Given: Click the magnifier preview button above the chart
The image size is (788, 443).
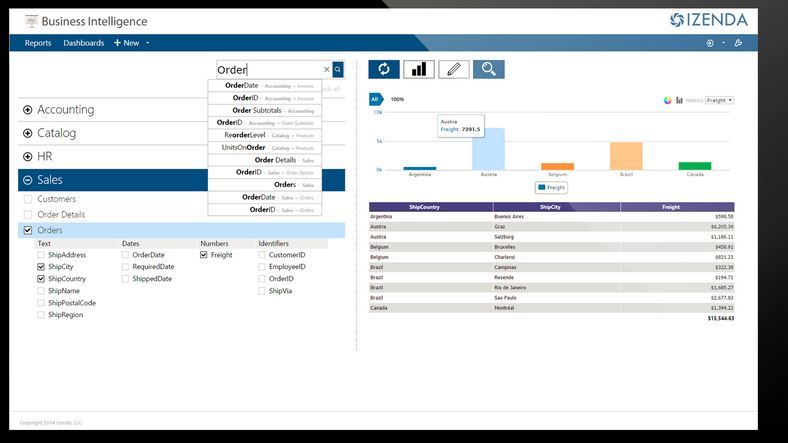Looking at the screenshot, I should pyautogui.click(x=488, y=69).
